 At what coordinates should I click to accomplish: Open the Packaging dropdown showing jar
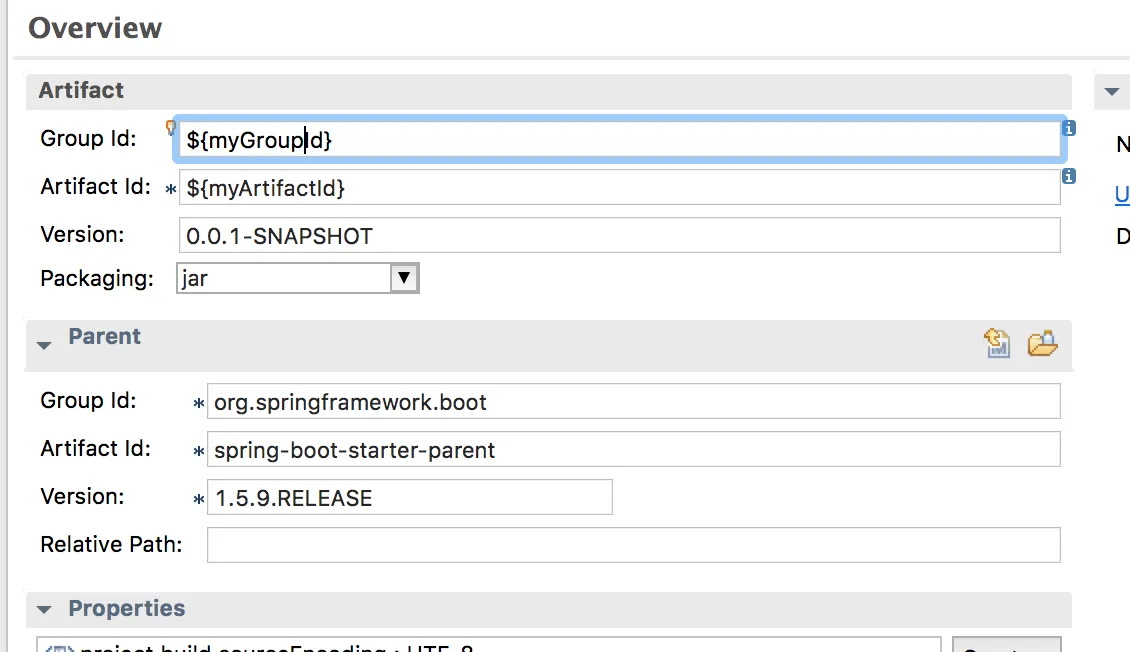coord(403,278)
